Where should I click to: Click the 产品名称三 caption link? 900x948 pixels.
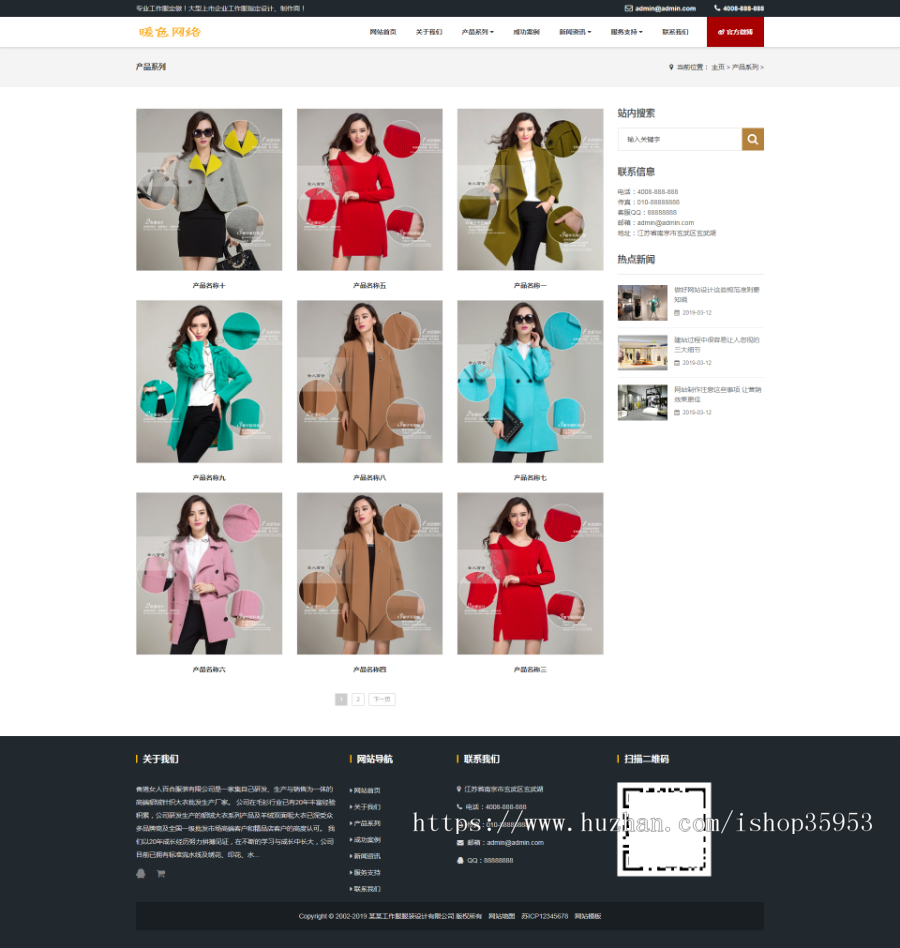click(x=530, y=669)
